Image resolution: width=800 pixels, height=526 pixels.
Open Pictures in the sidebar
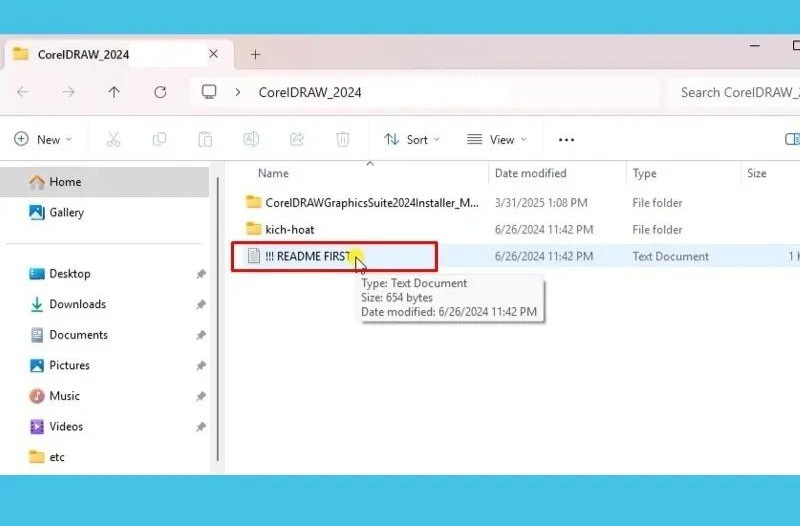click(69, 365)
